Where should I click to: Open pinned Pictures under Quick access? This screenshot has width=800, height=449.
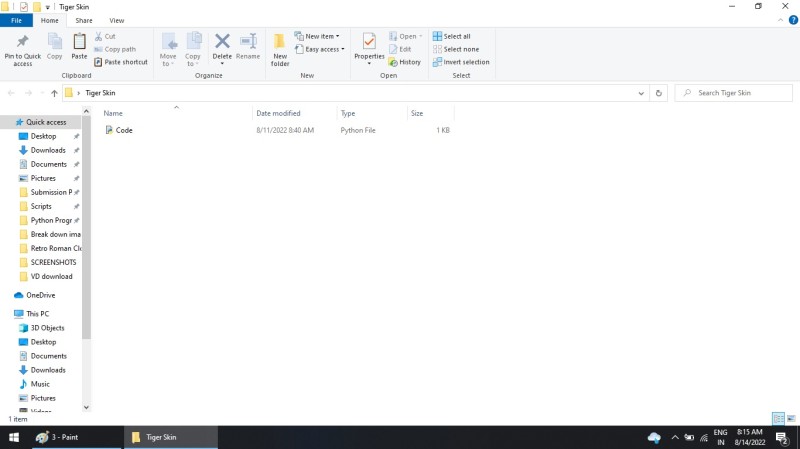pyautogui.click(x=43, y=178)
